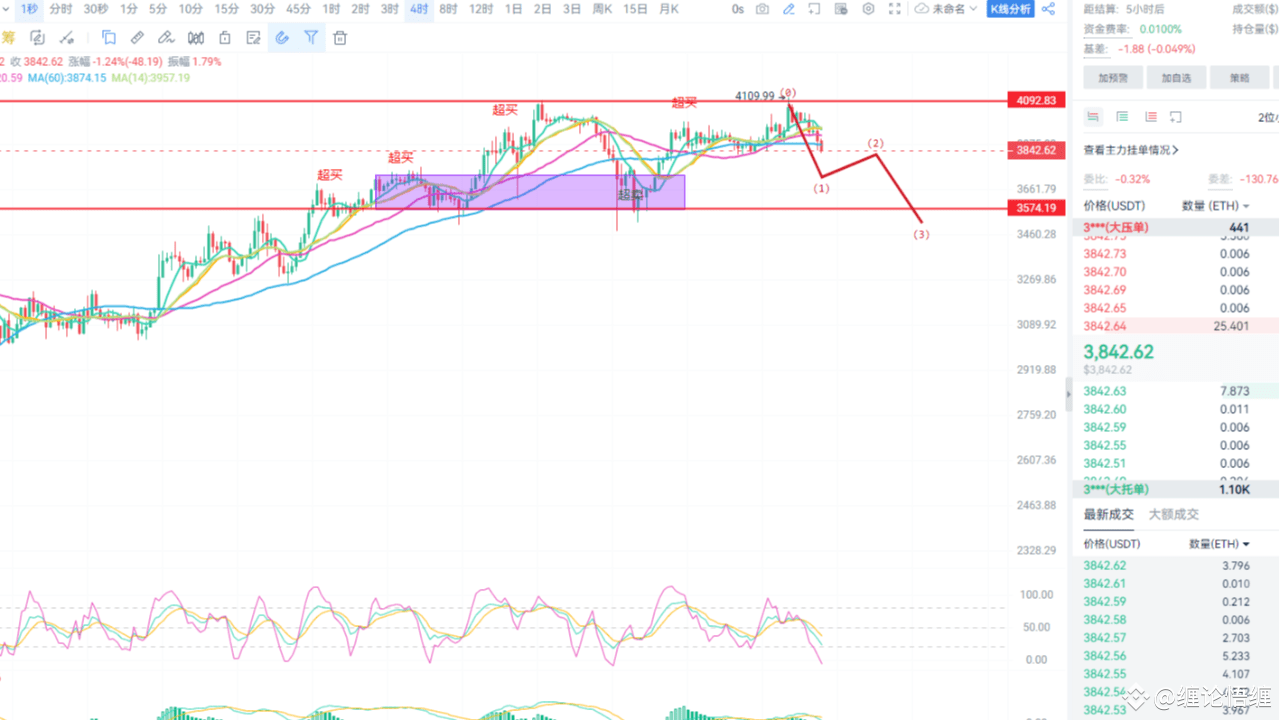Click the trash icon to clear drawings

(x=339, y=37)
